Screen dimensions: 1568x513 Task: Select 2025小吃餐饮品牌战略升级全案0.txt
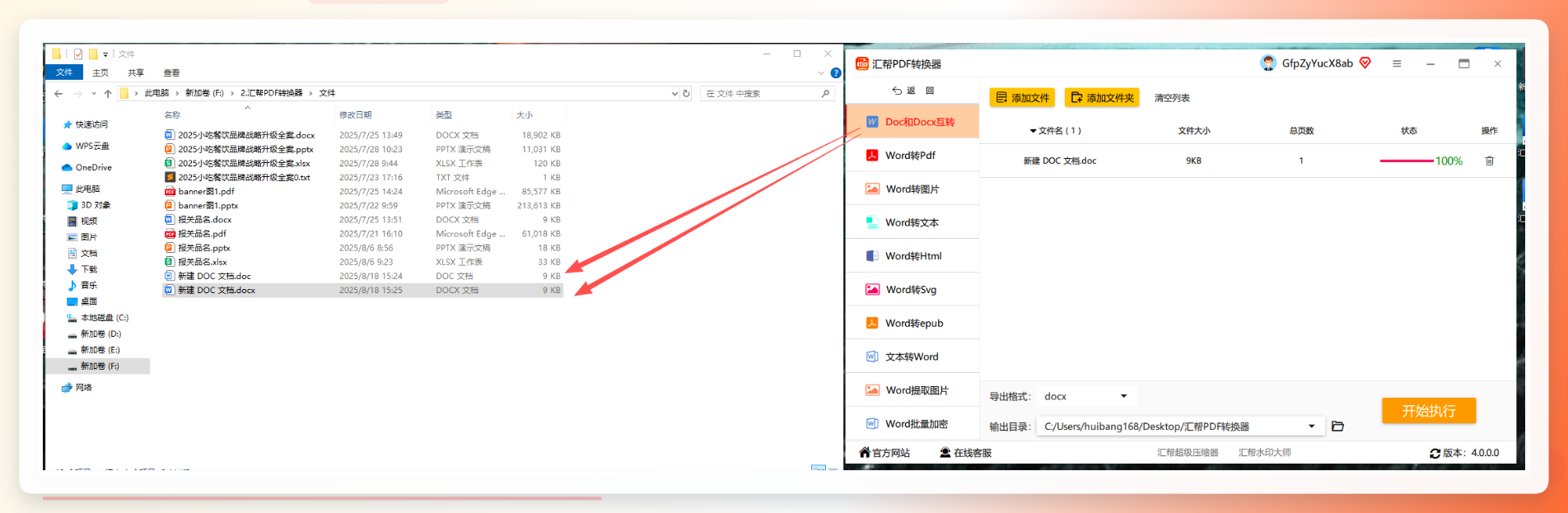pyautogui.click(x=244, y=177)
